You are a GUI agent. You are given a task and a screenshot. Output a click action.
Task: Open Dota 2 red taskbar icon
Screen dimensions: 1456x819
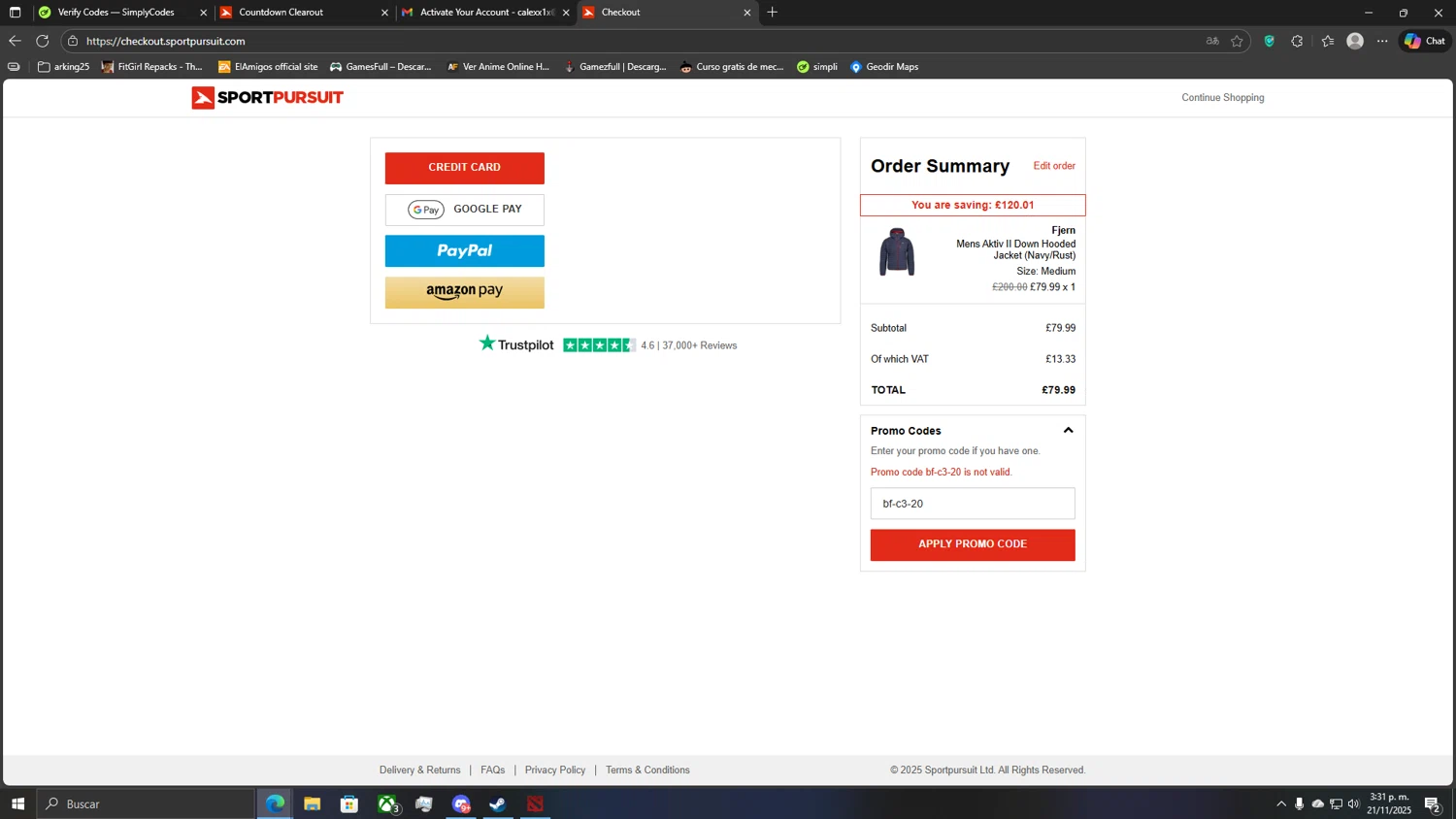pyautogui.click(x=535, y=803)
